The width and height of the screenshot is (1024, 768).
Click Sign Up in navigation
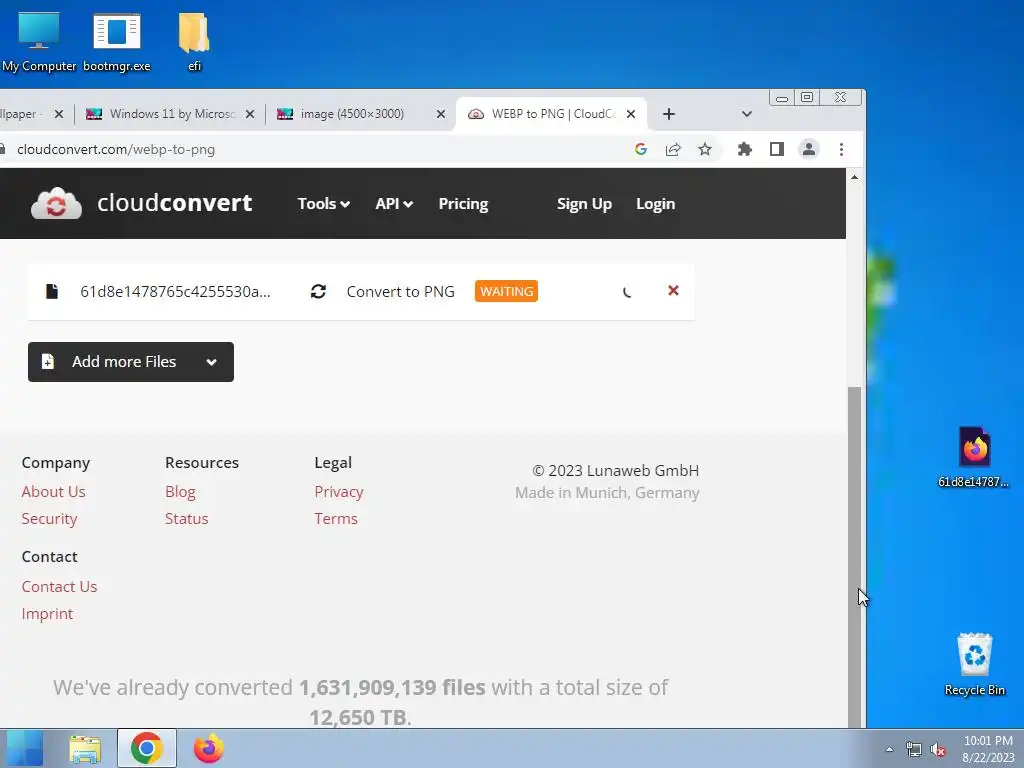(584, 204)
